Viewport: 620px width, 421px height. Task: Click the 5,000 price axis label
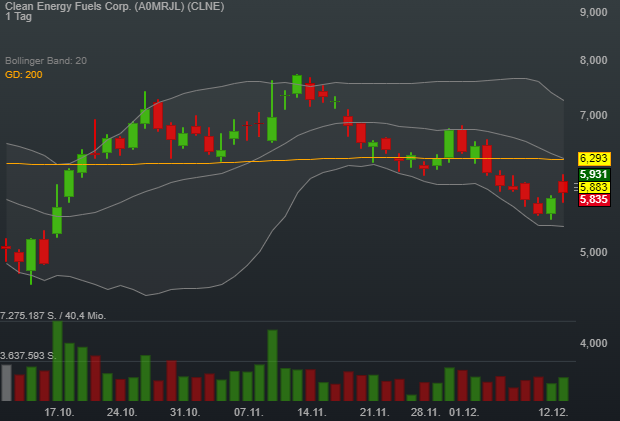click(x=594, y=252)
